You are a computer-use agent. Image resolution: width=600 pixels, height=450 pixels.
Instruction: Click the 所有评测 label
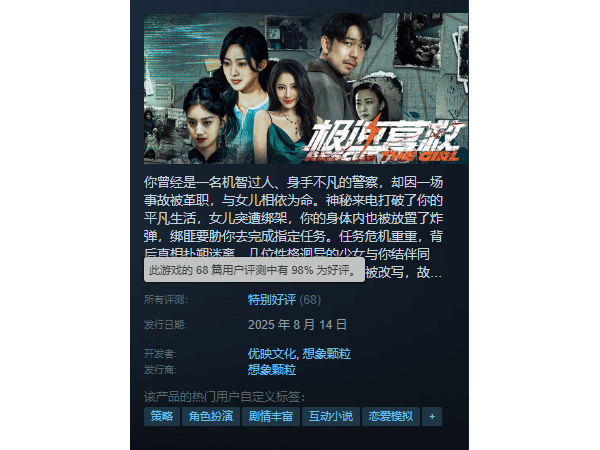(166, 300)
